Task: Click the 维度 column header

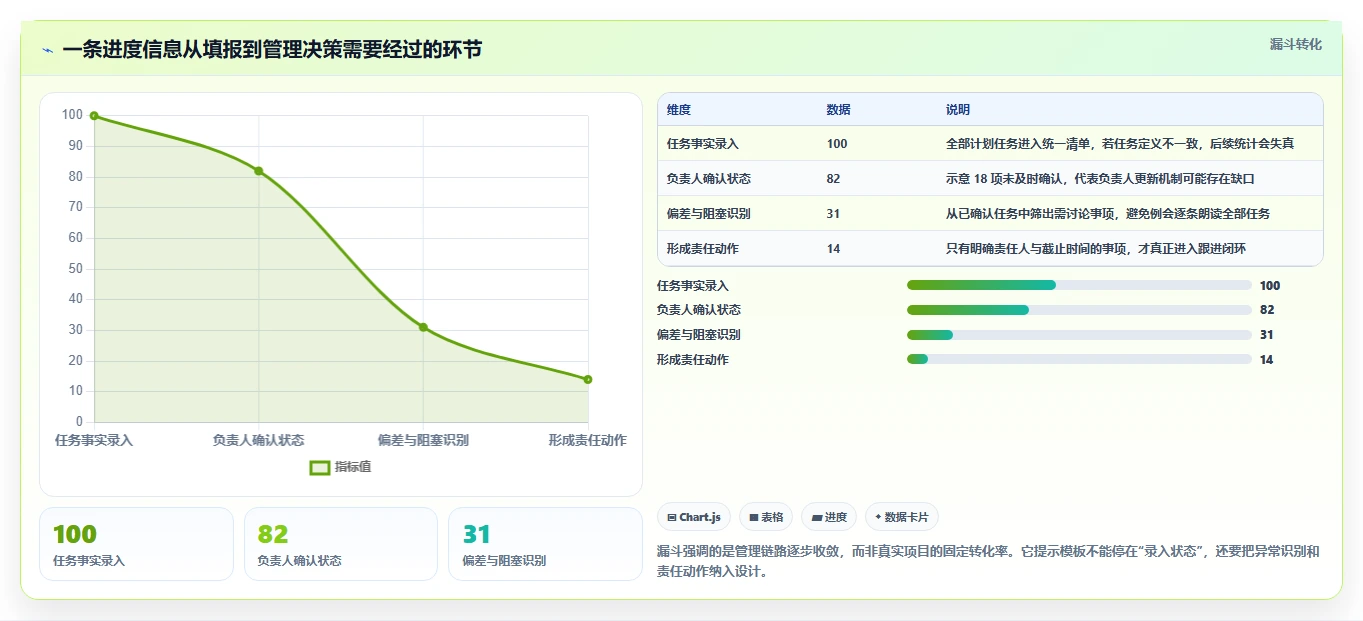Action: pos(679,110)
